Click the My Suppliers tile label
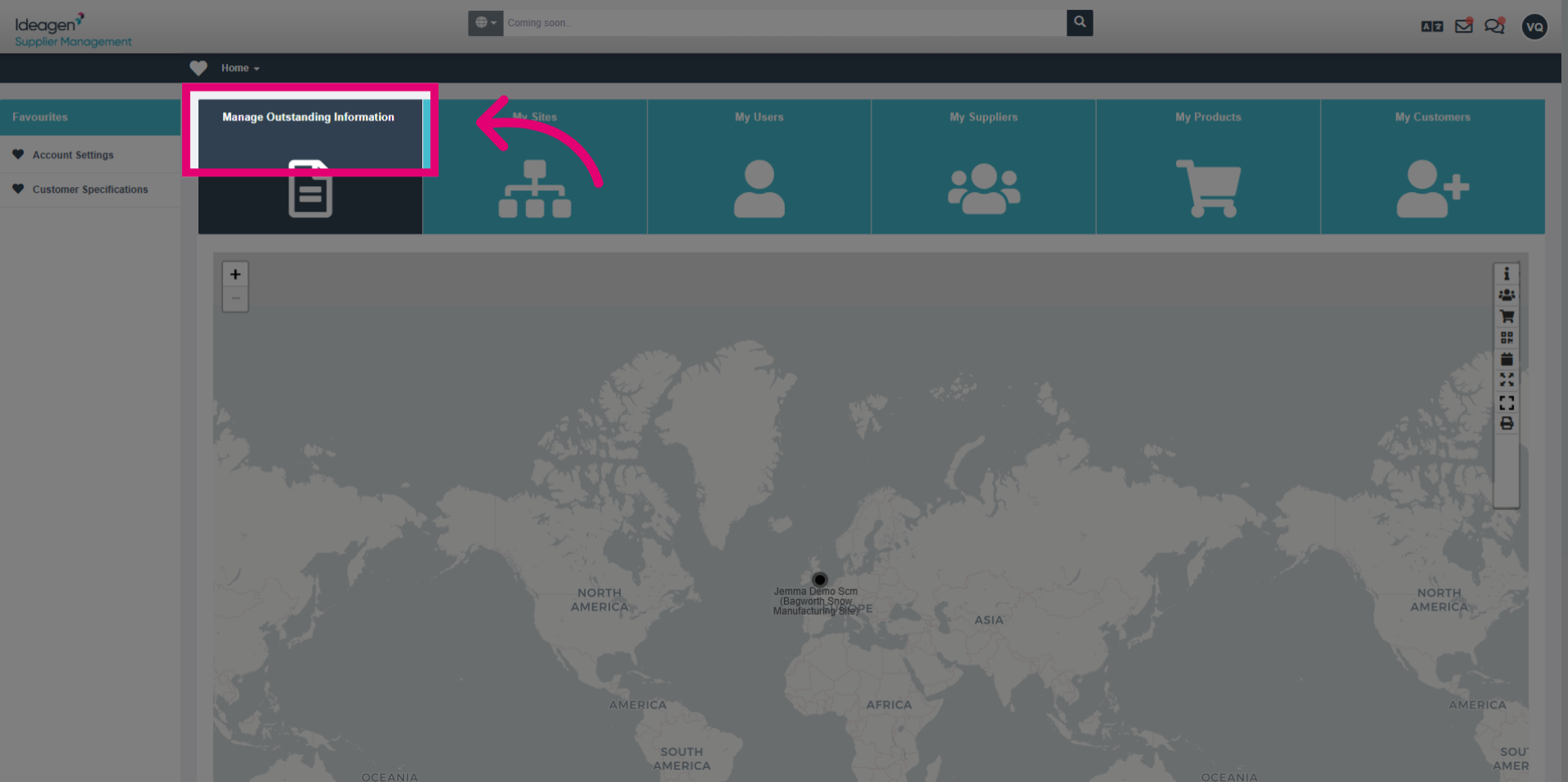The image size is (1568, 782). coord(984,117)
